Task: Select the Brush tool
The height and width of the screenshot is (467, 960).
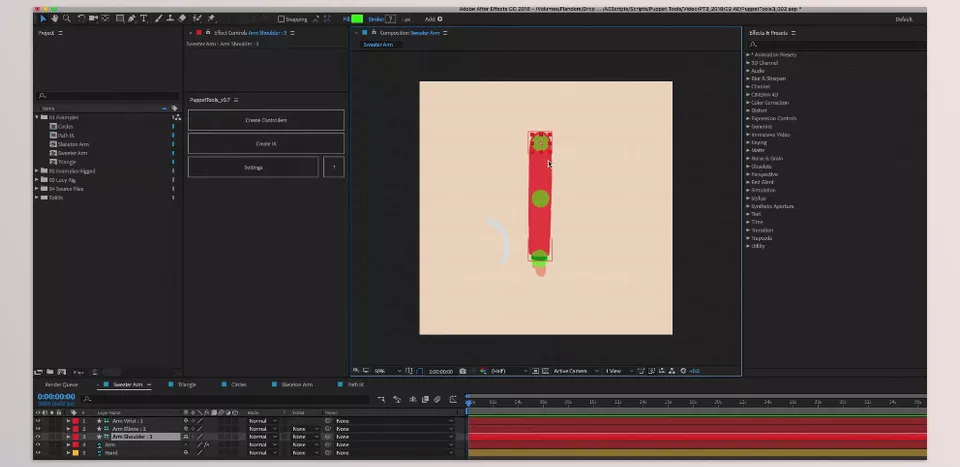Action: pyautogui.click(x=159, y=19)
